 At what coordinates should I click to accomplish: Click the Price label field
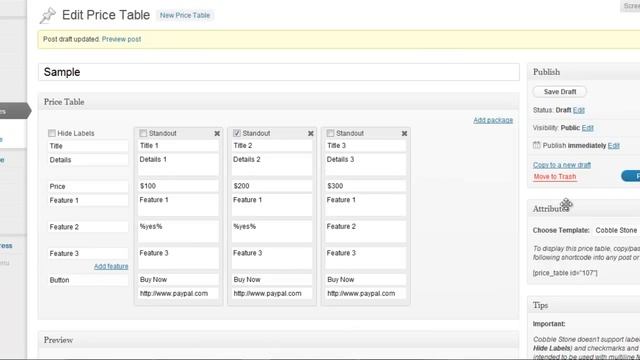(x=88, y=187)
